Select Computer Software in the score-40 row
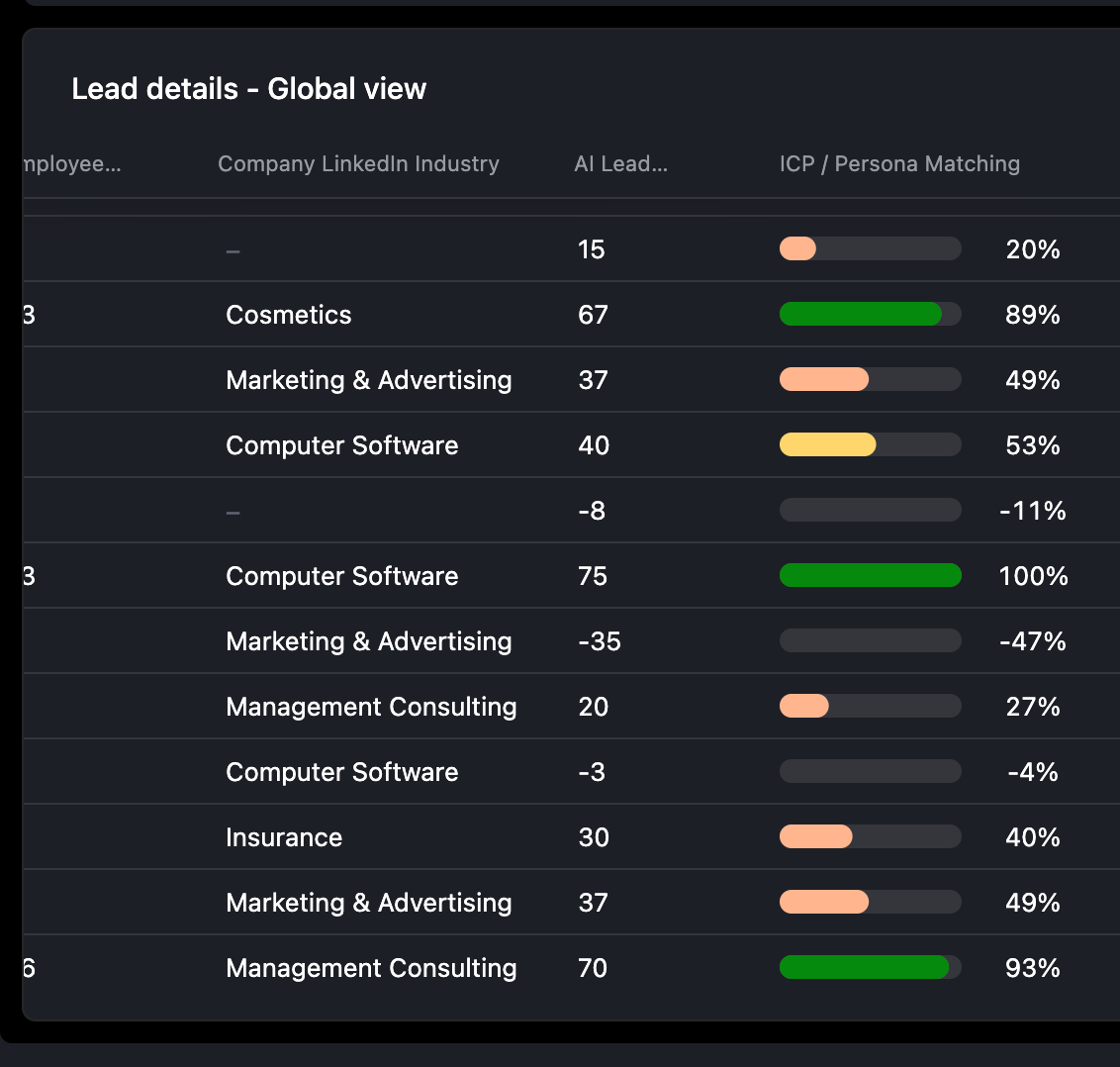The height and width of the screenshot is (1067, 1120). point(341,445)
